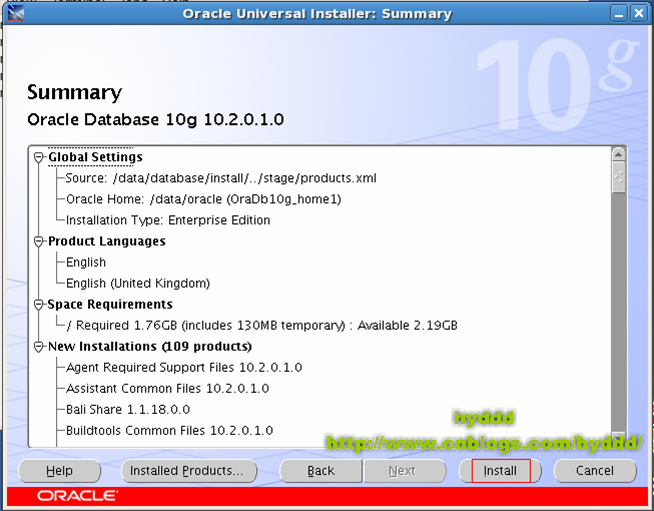Cancel the Oracle installation

point(595,471)
